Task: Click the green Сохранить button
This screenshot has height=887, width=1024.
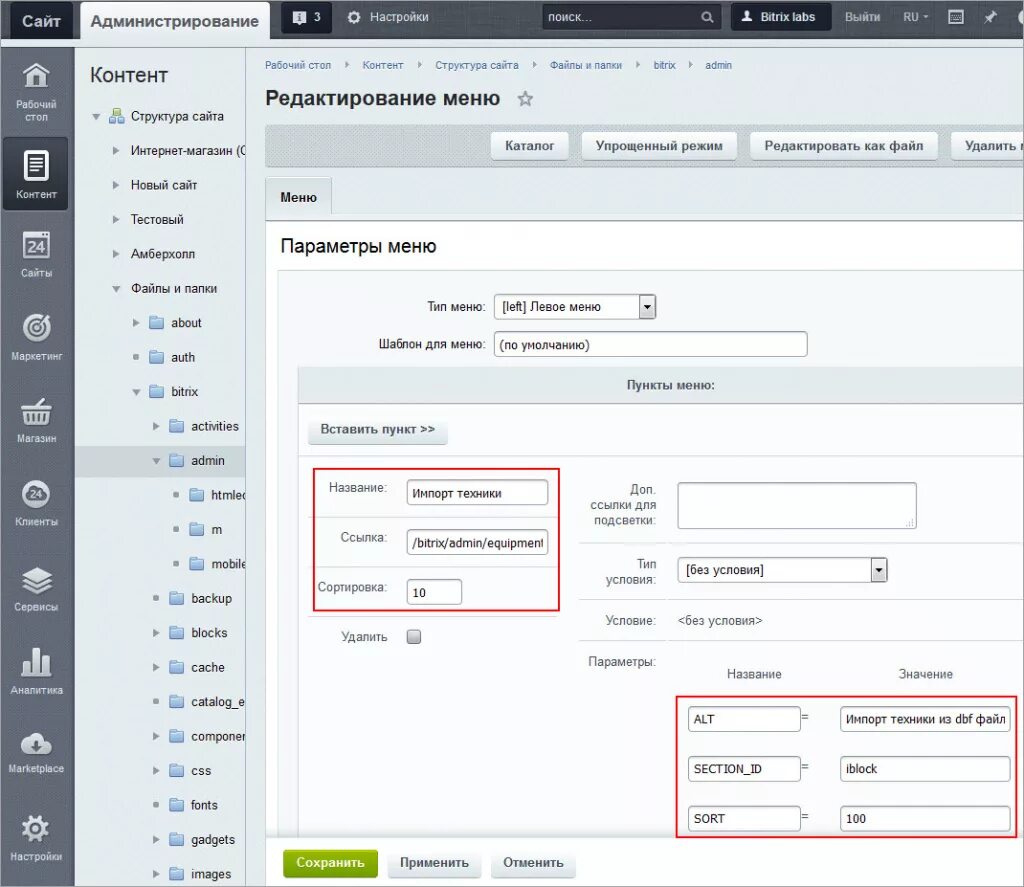Action: point(330,862)
